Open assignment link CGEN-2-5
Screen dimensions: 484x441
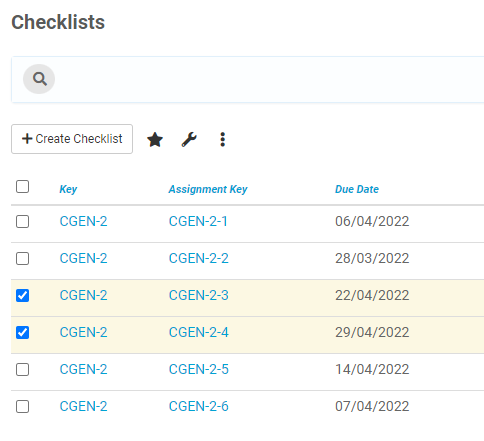(199, 369)
